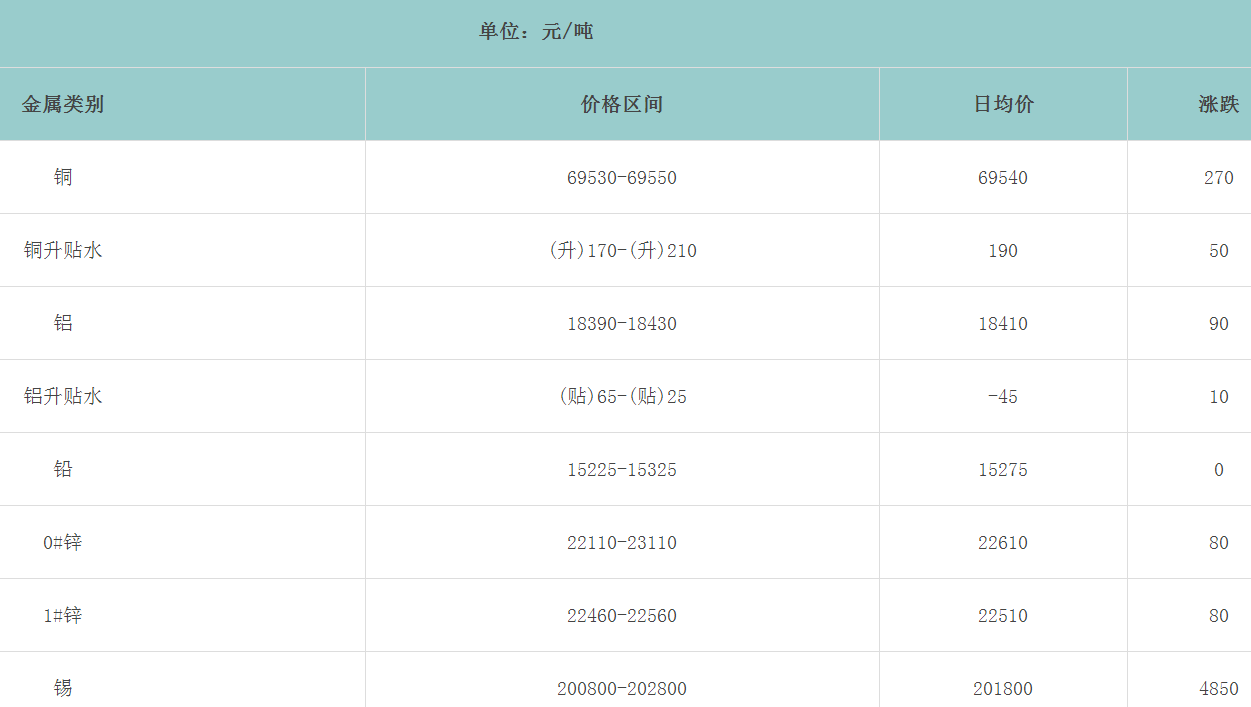The width and height of the screenshot is (1251, 707).
Task: Select the 1#锌 daily average 22510
Action: pos(1003,616)
